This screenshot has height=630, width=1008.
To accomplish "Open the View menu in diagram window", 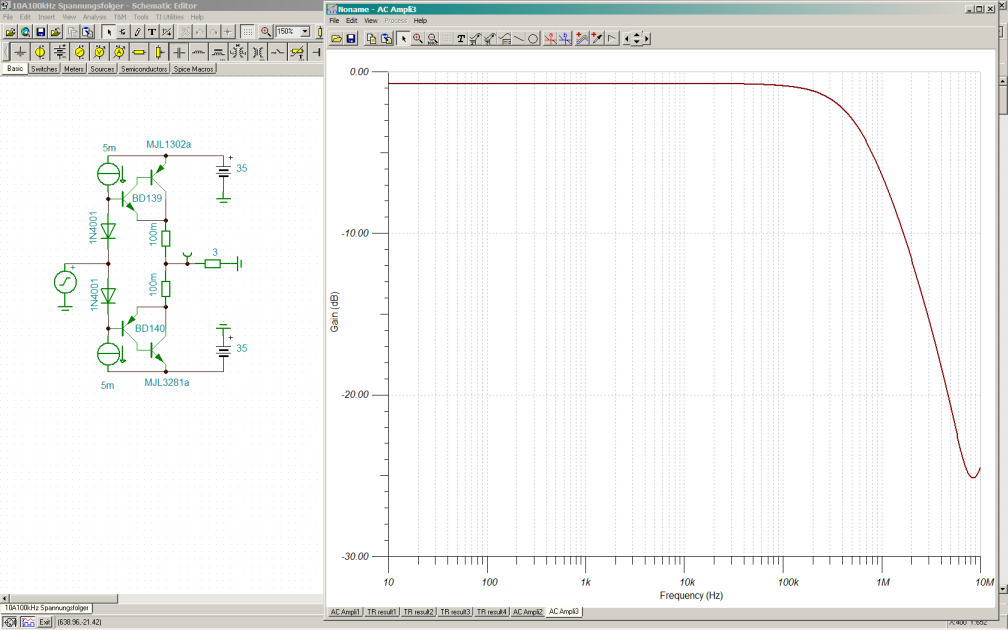I will tap(370, 20).
